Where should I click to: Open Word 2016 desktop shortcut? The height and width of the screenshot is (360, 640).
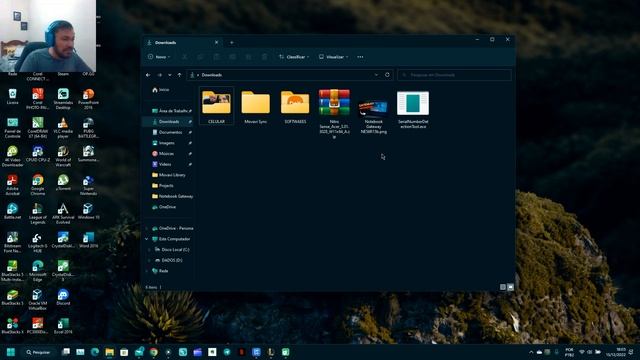pyautogui.click(x=88, y=240)
